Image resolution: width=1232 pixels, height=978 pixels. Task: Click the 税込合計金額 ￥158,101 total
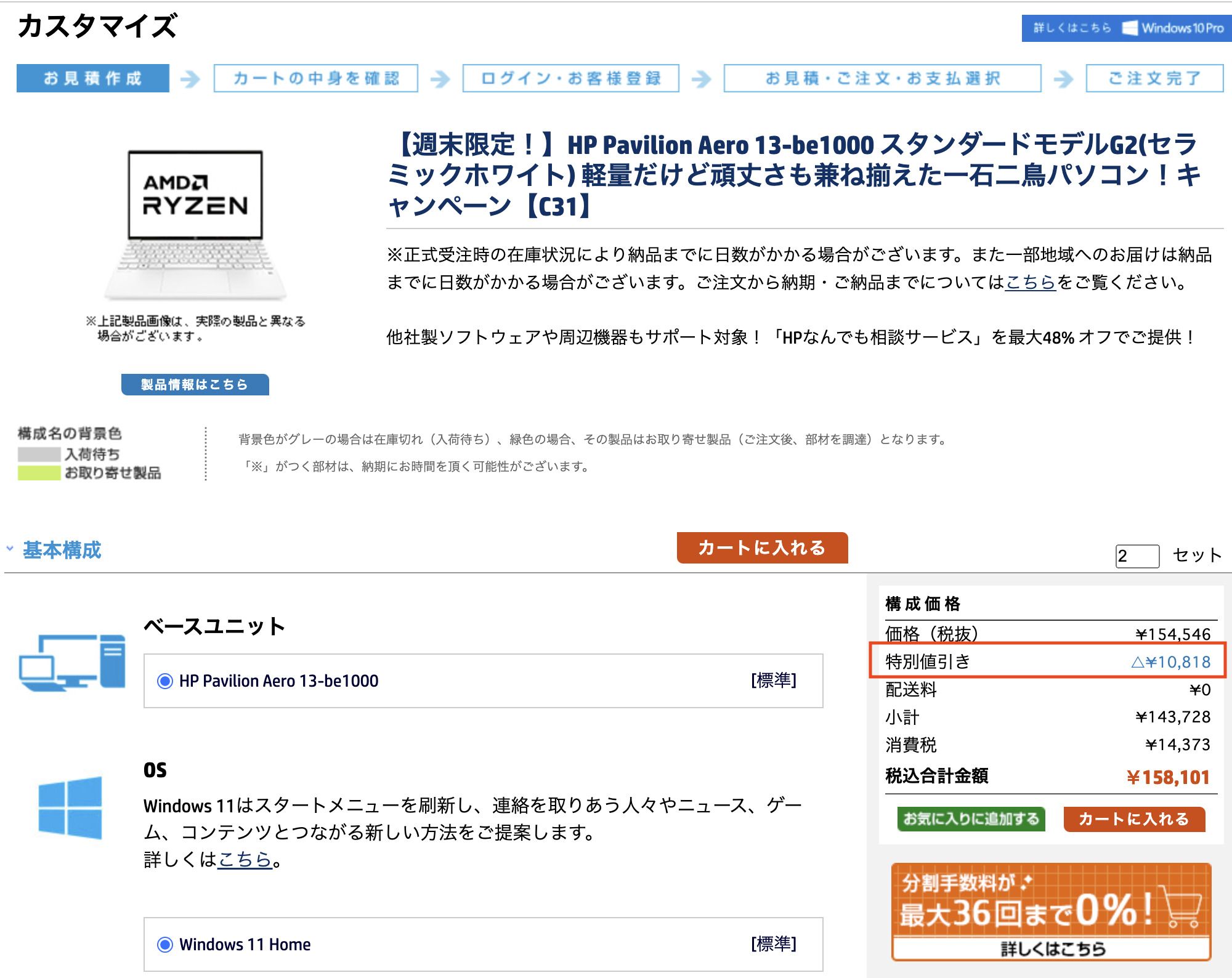tap(1048, 777)
